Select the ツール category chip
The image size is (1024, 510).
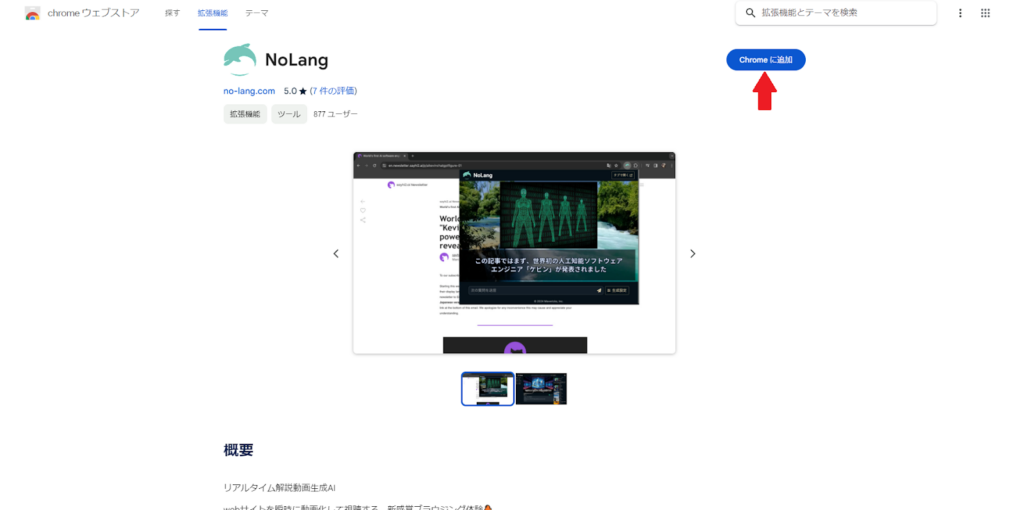click(x=289, y=114)
